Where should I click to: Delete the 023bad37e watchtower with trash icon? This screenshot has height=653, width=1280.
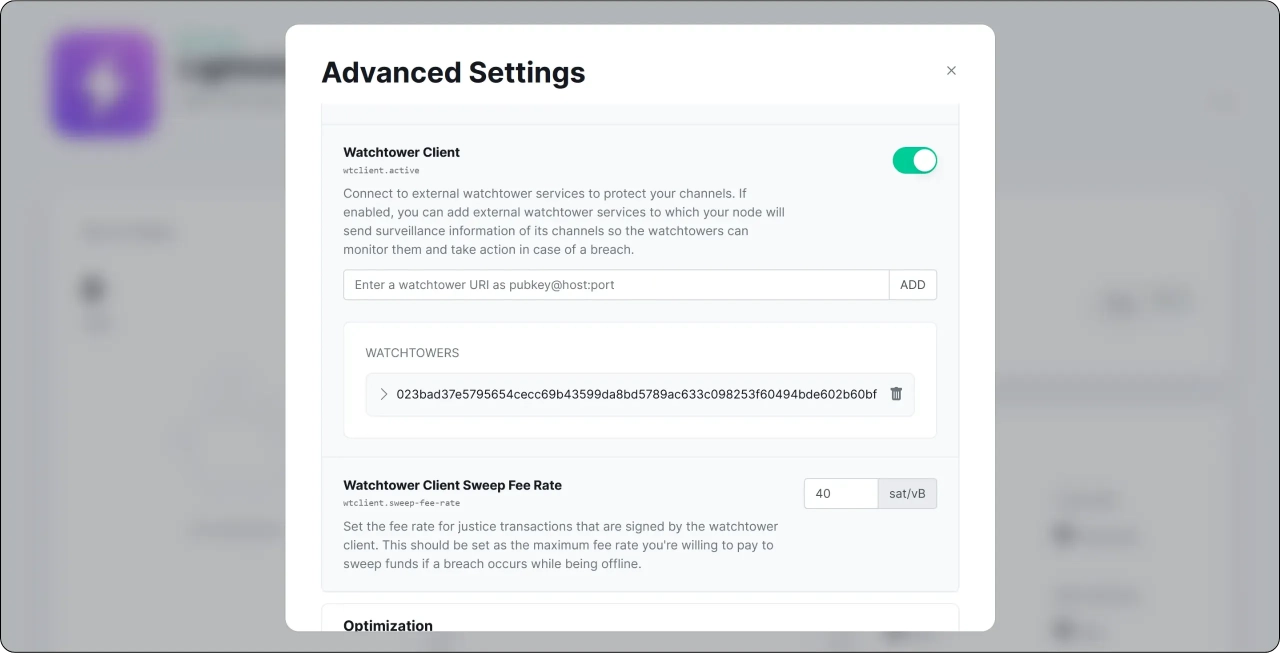pyautogui.click(x=896, y=394)
